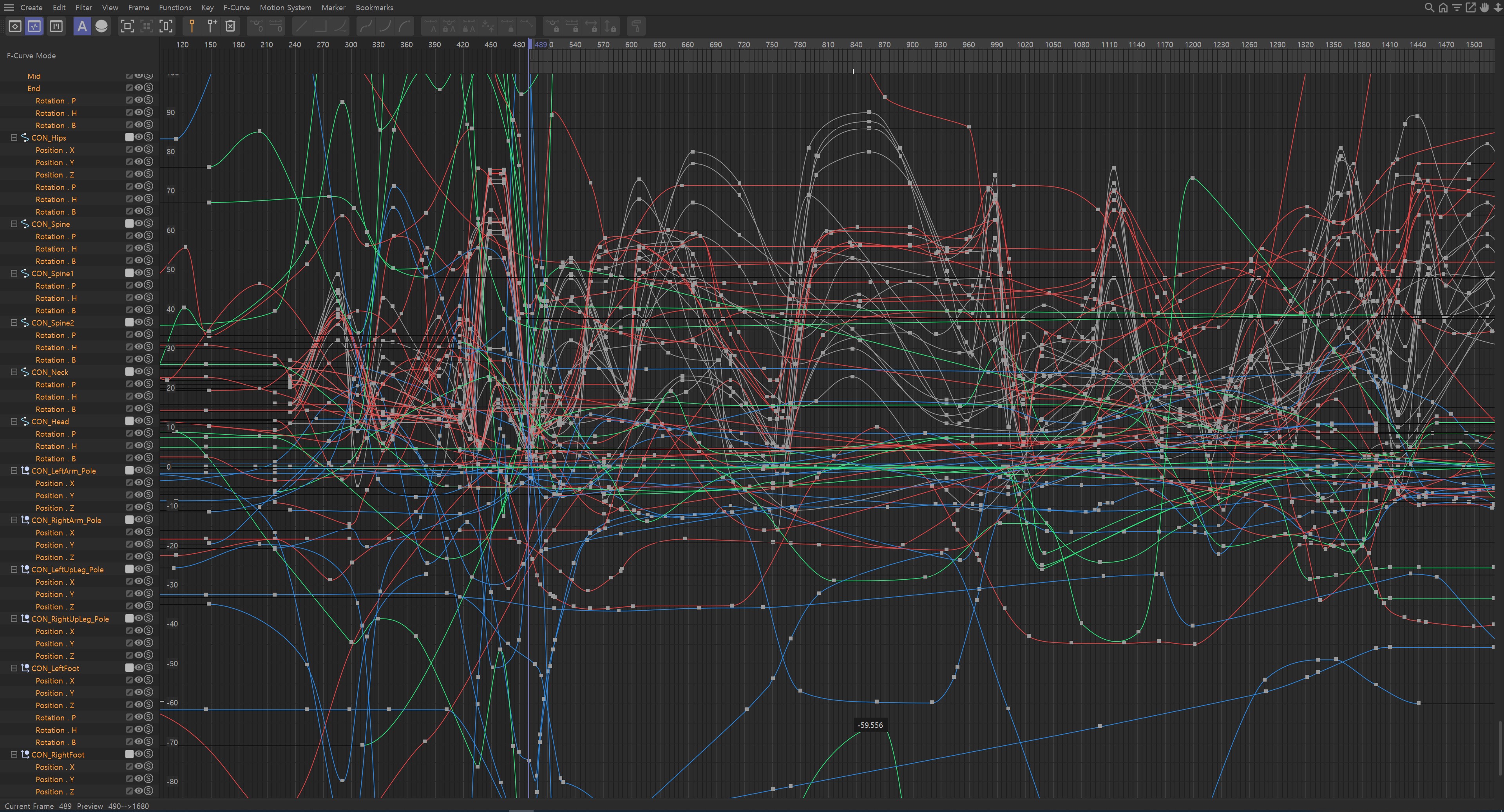Select the CON_Head track label
Image resolution: width=1504 pixels, height=812 pixels.
50,421
